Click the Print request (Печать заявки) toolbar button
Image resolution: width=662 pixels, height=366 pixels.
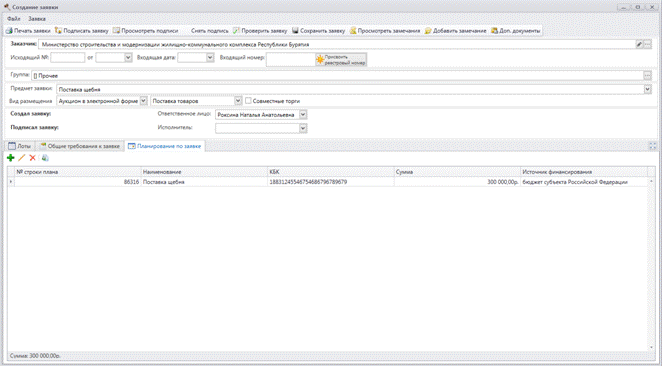pos(28,31)
